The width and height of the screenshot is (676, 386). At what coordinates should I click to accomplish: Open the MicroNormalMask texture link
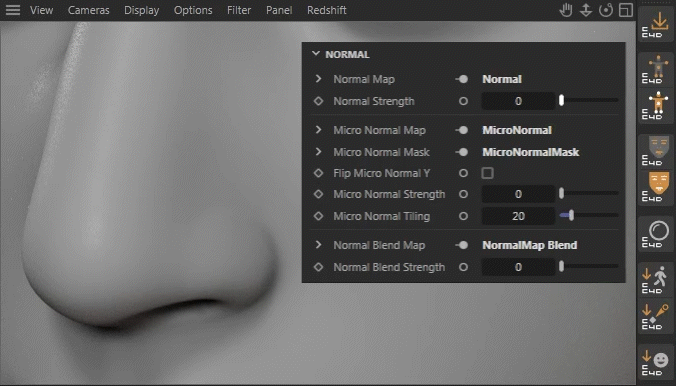(530, 152)
